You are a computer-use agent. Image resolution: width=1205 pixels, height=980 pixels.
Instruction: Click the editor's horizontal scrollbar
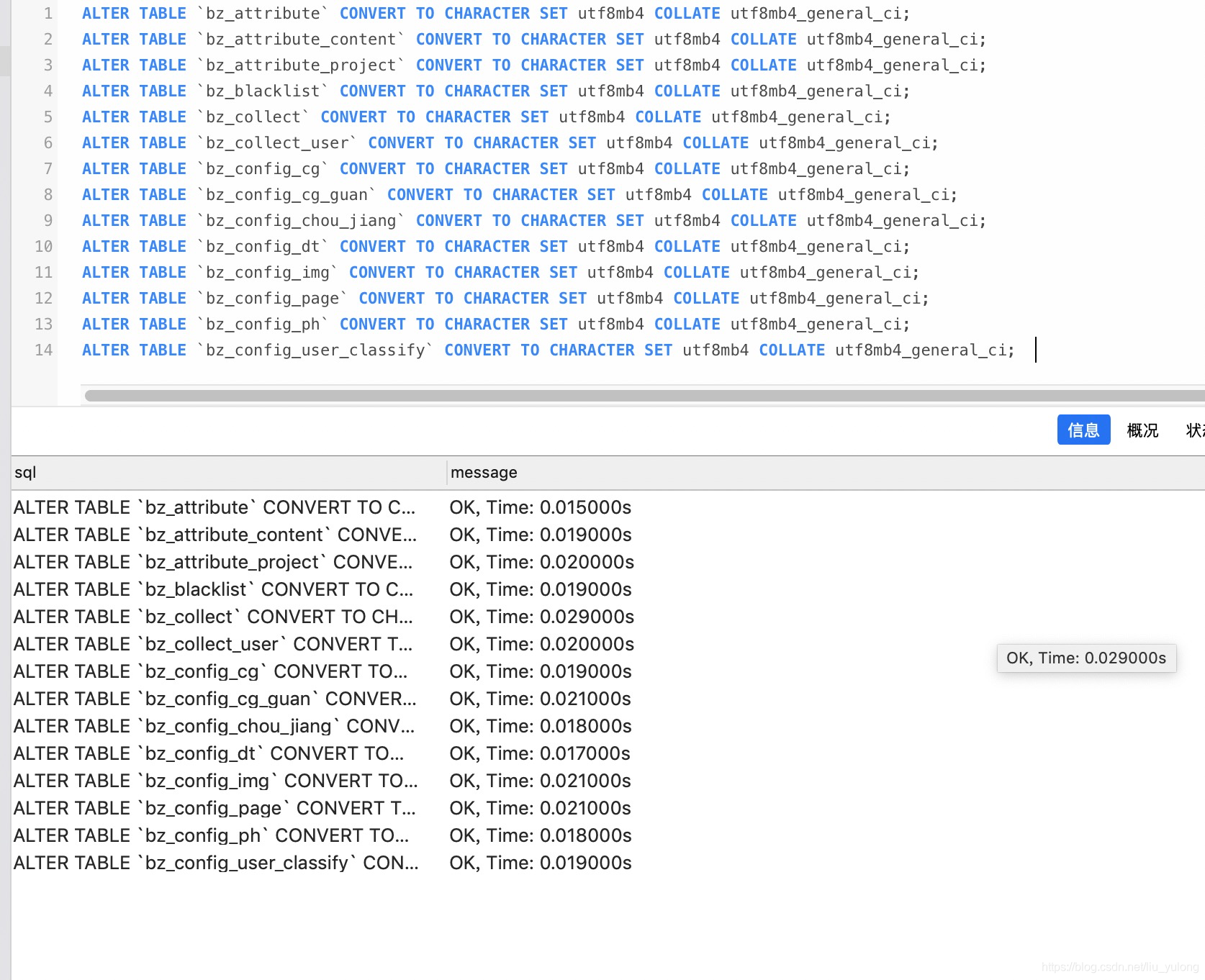641,396
